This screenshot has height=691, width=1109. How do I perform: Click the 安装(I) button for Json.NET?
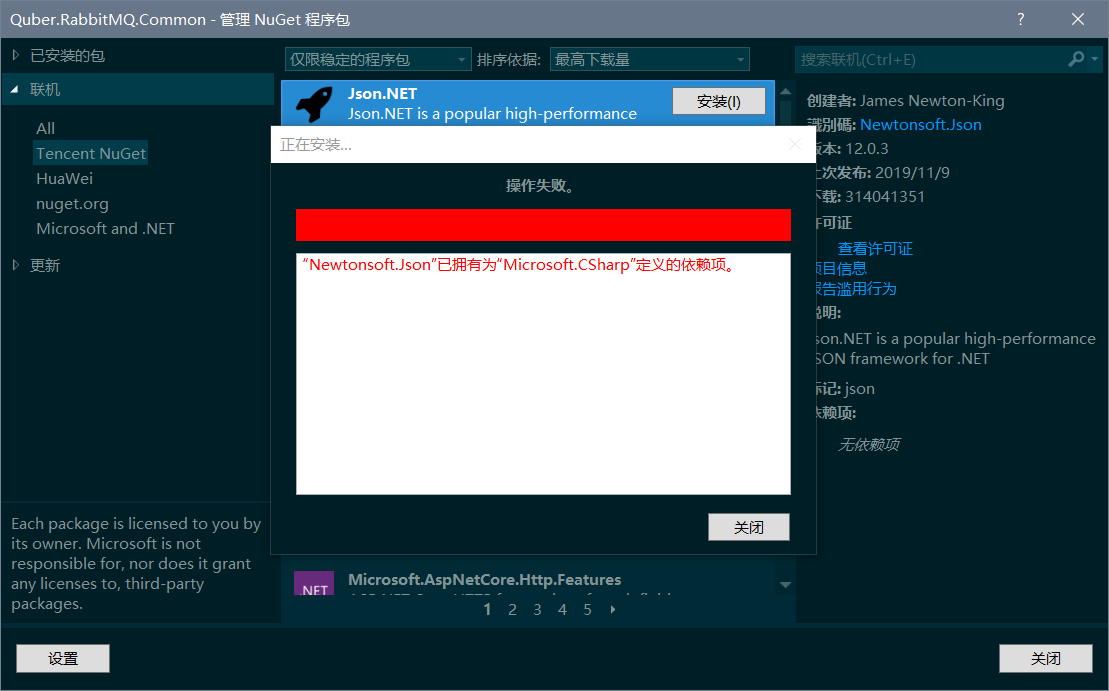pyautogui.click(x=719, y=101)
